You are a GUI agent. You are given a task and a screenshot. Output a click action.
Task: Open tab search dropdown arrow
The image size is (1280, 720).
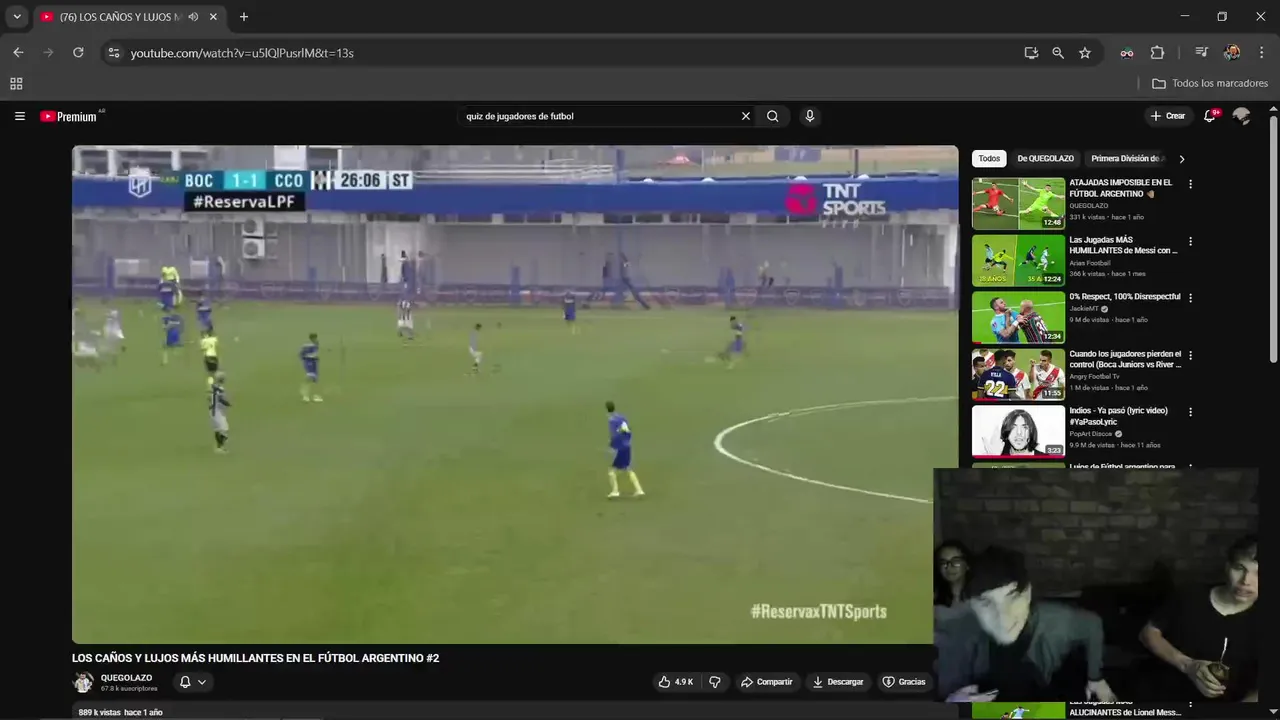click(17, 17)
